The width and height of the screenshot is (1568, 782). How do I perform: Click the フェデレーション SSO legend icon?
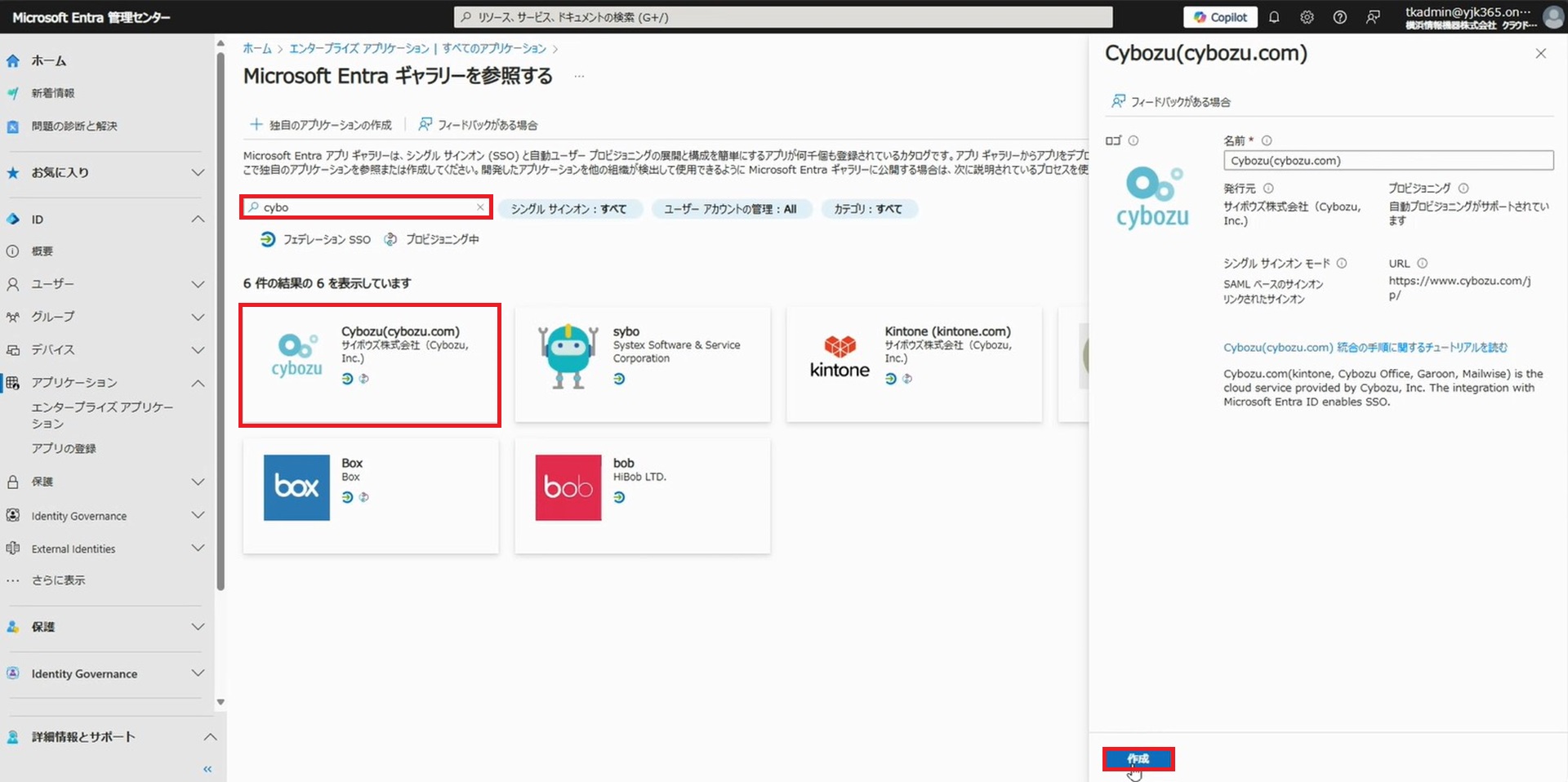pyautogui.click(x=268, y=239)
